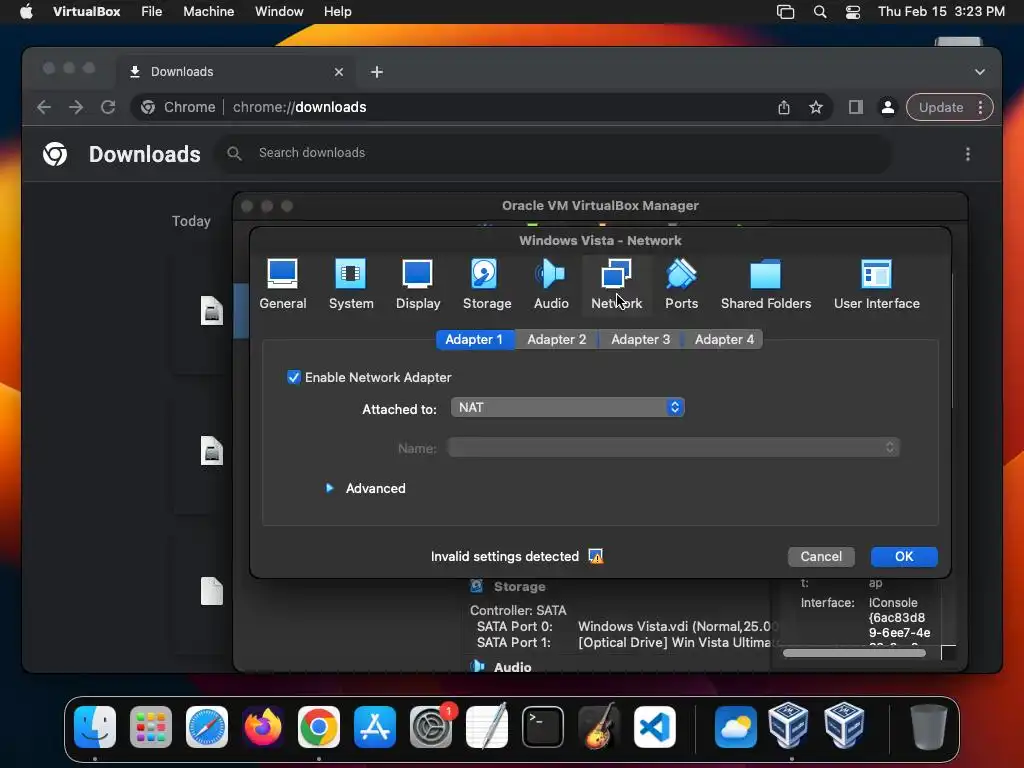Click the horizontal scrollbar in VirtualBox Manager
This screenshot has width=1024, height=768.
click(x=854, y=652)
